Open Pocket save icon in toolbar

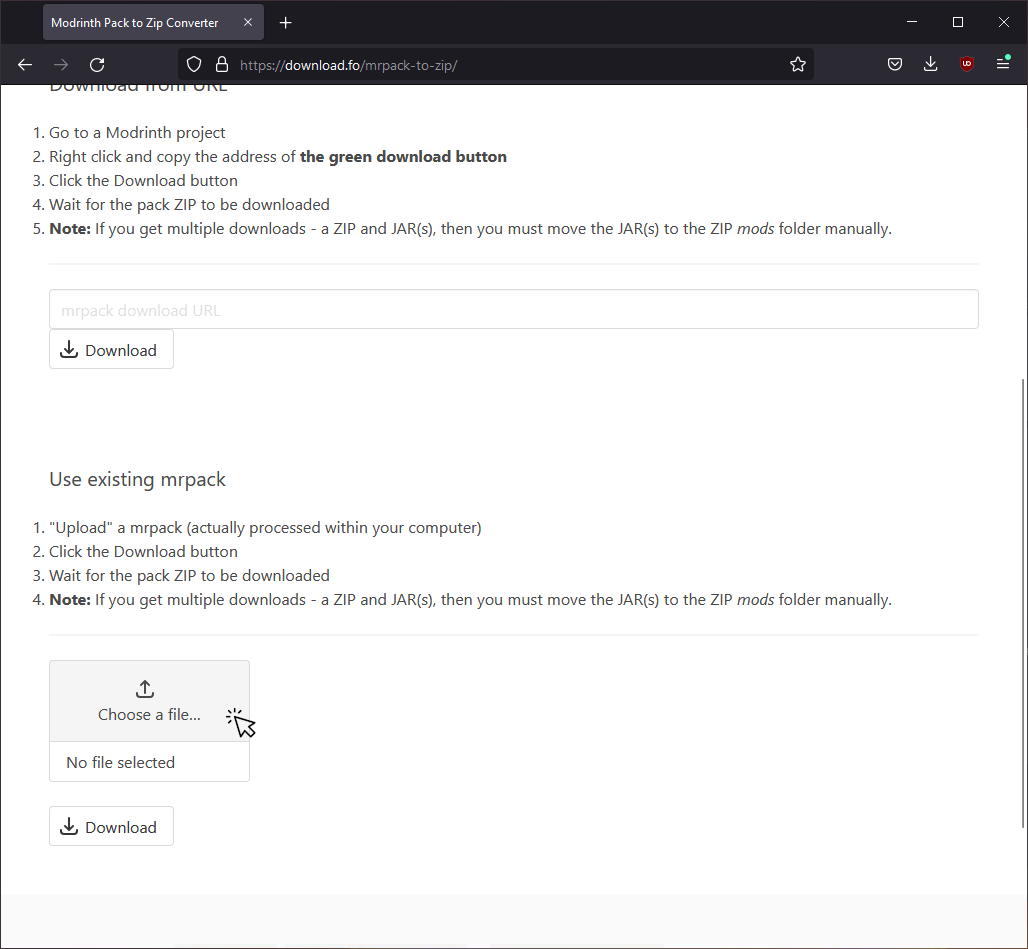click(x=895, y=64)
